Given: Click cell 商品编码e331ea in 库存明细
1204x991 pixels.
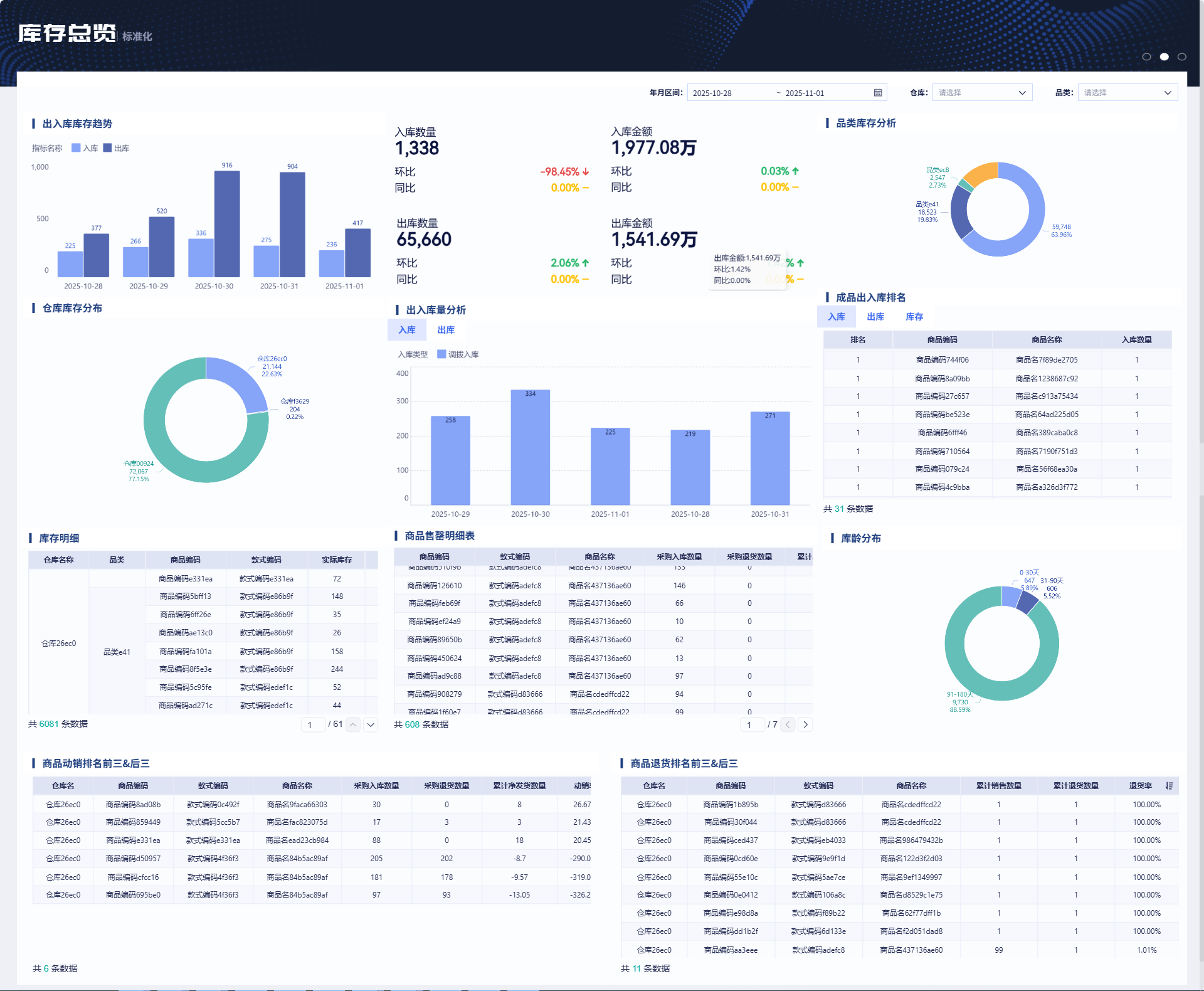Looking at the screenshot, I should click(186, 579).
